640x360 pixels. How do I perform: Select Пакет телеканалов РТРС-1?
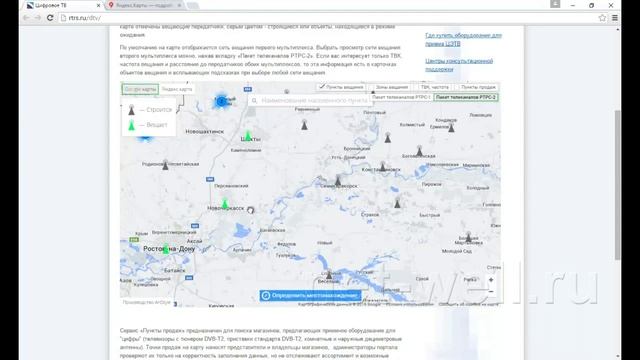401,98
